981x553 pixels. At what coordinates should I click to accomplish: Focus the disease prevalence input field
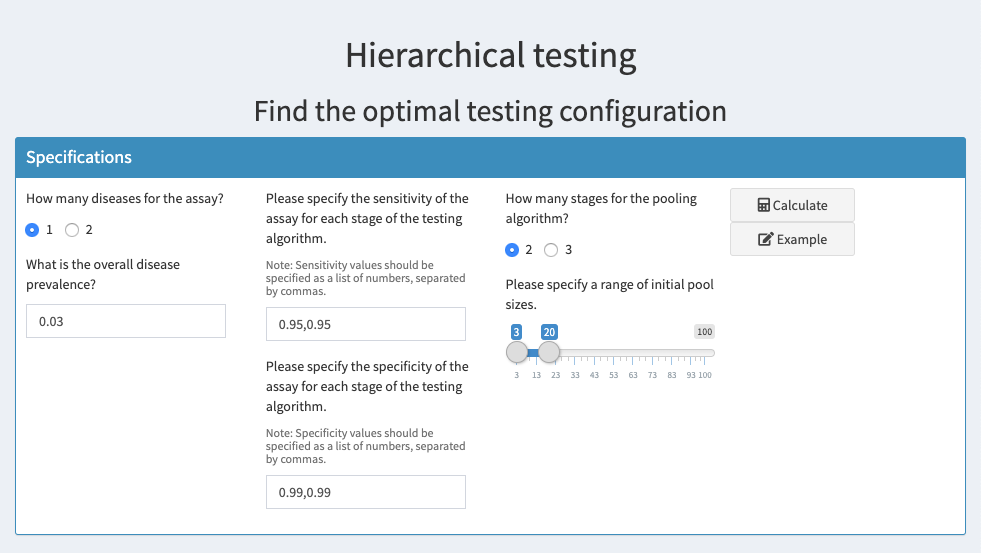click(126, 321)
